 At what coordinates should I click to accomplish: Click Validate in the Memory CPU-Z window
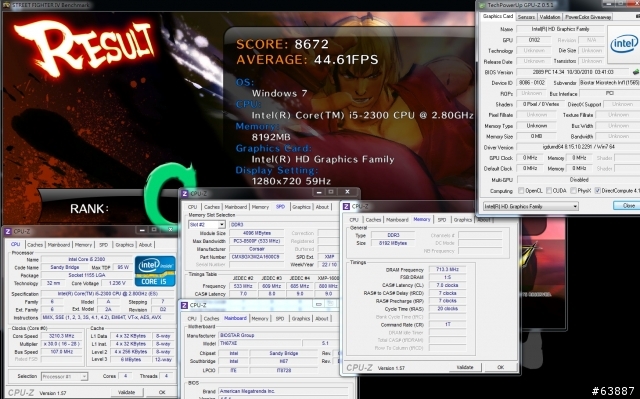(464, 367)
